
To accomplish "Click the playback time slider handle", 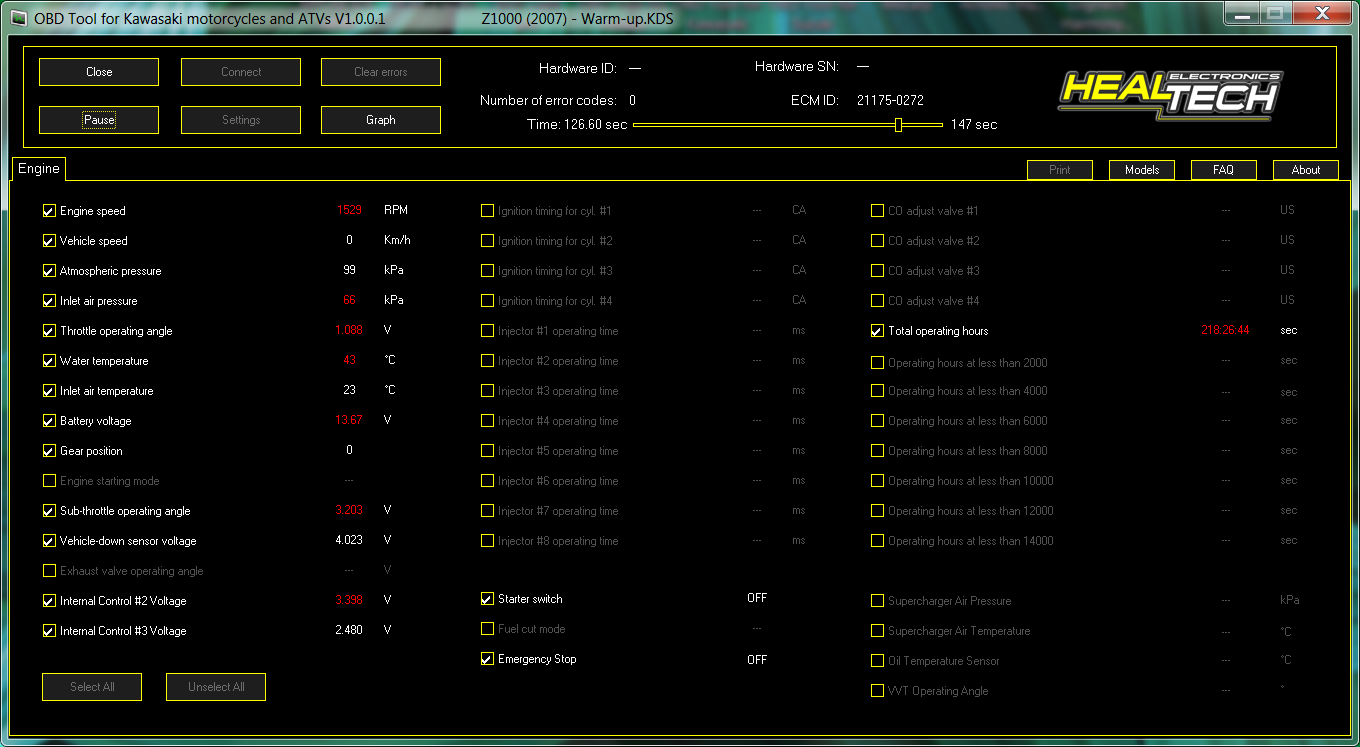I will point(899,125).
